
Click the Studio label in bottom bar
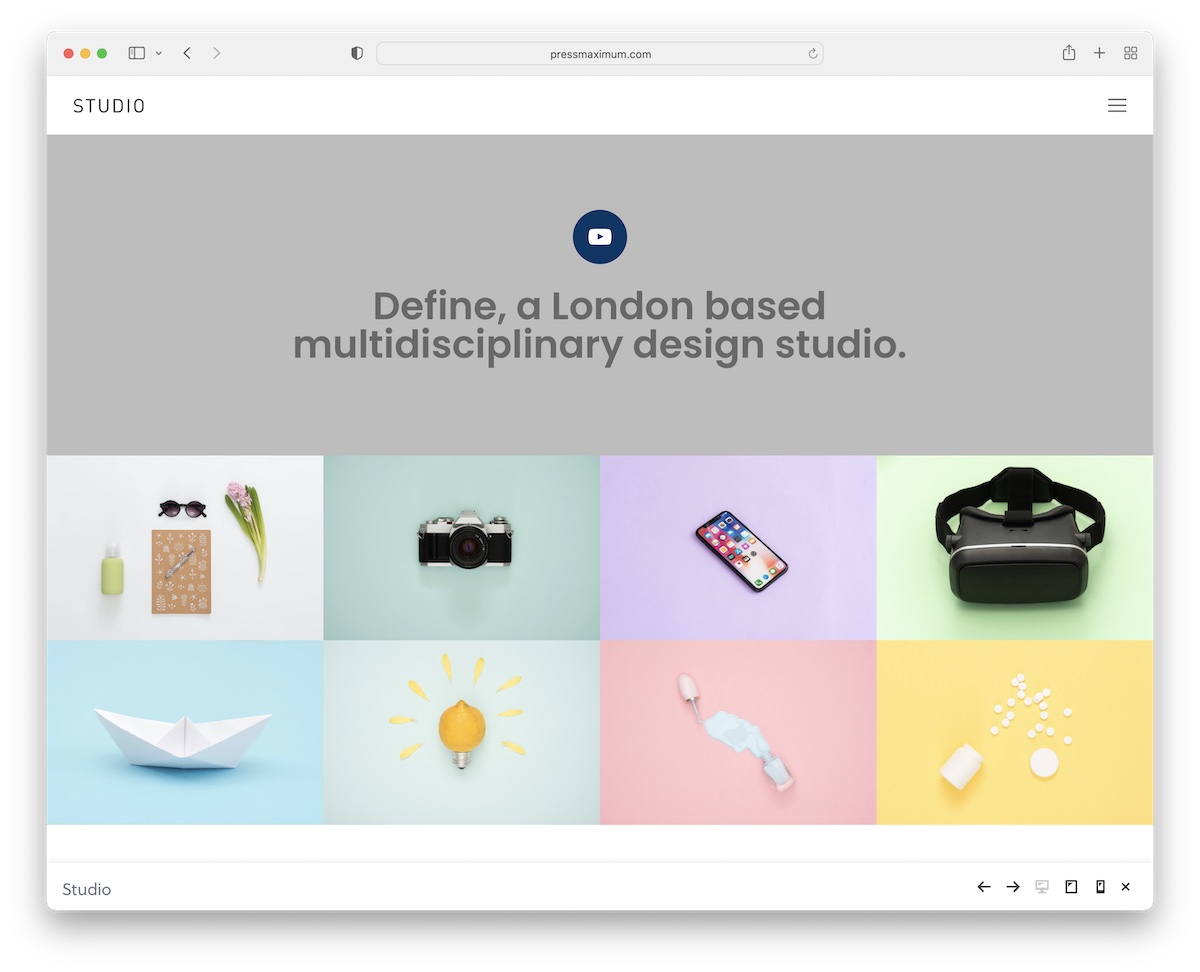[87, 889]
